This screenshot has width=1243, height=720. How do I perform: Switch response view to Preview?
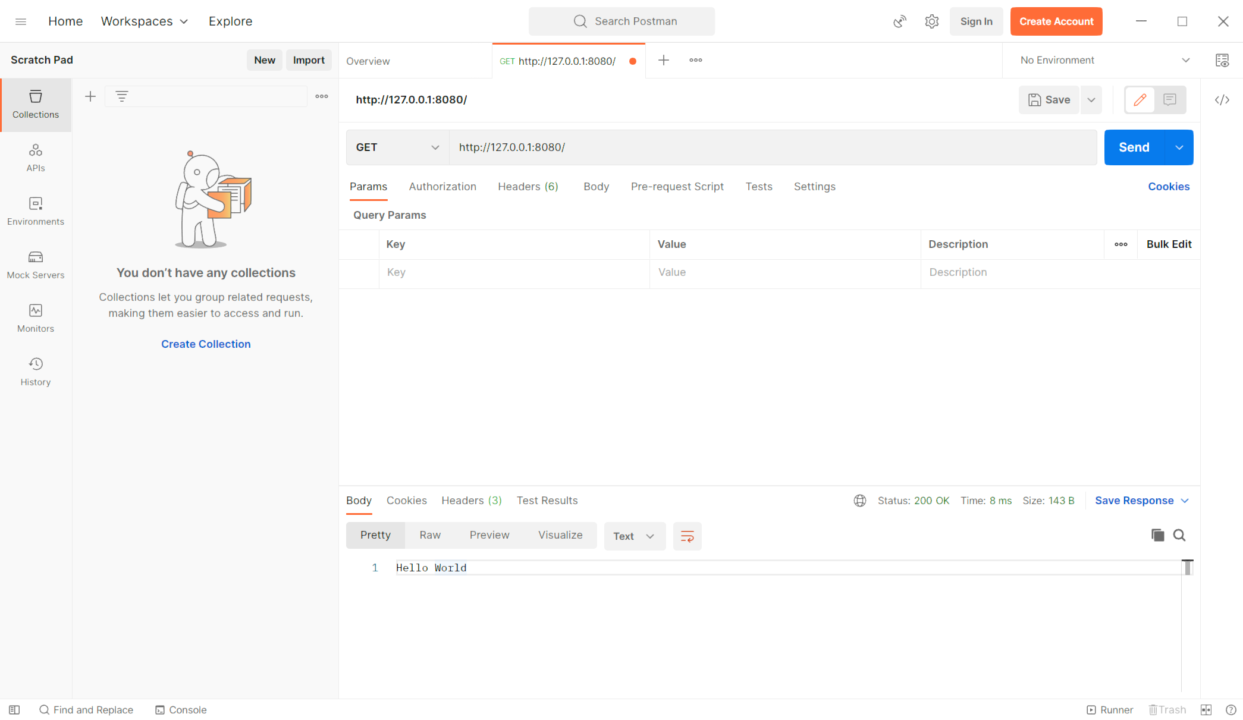pyautogui.click(x=490, y=535)
